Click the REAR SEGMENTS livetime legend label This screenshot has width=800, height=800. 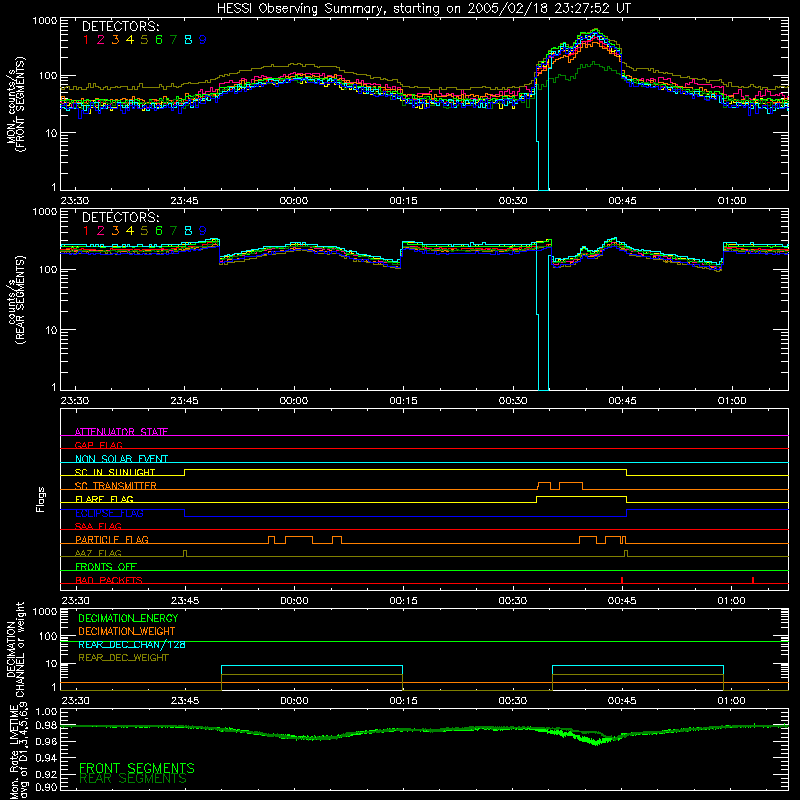[133, 779]
